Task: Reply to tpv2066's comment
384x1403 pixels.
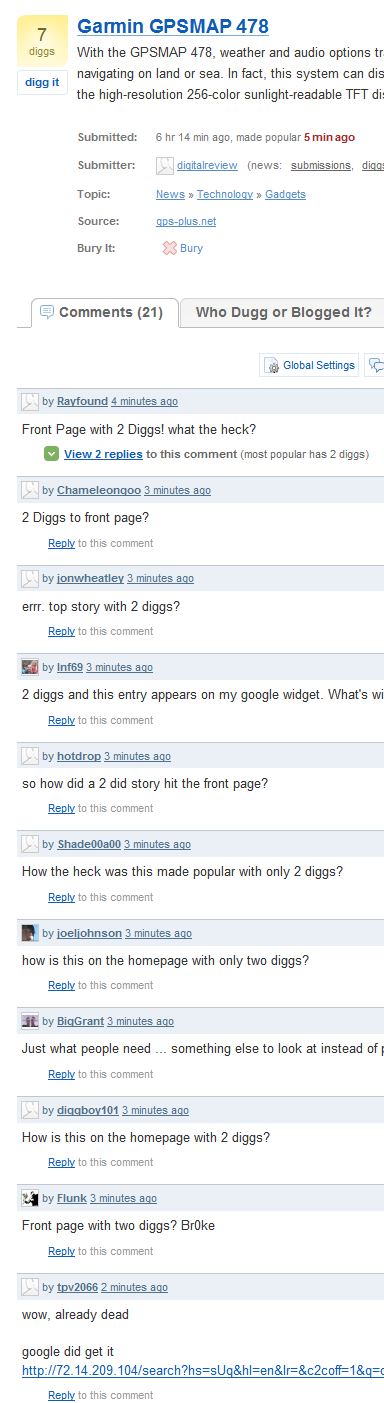Action: click(61, 1395)
